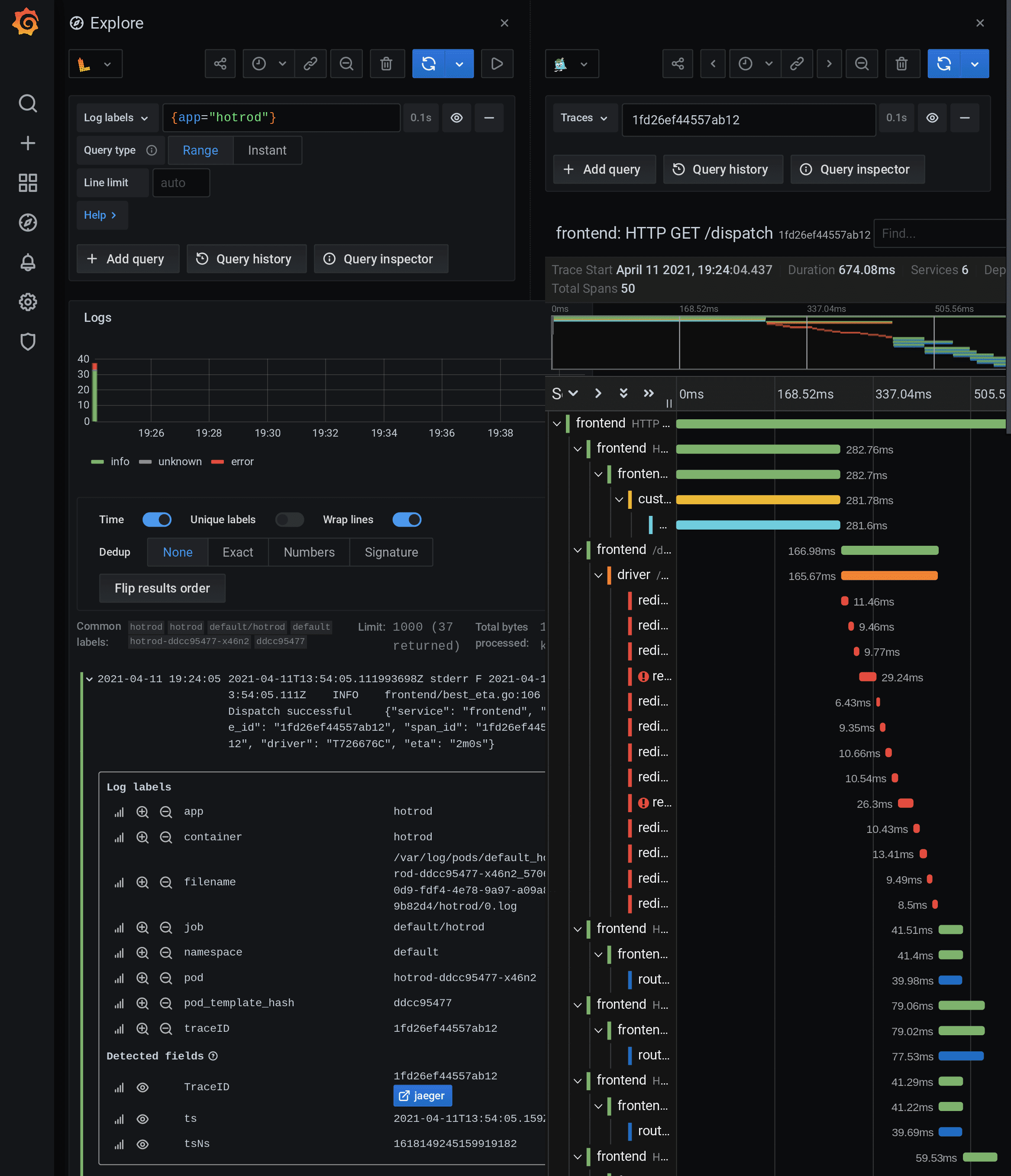Click Flip results order button

(x=162, y=588)
